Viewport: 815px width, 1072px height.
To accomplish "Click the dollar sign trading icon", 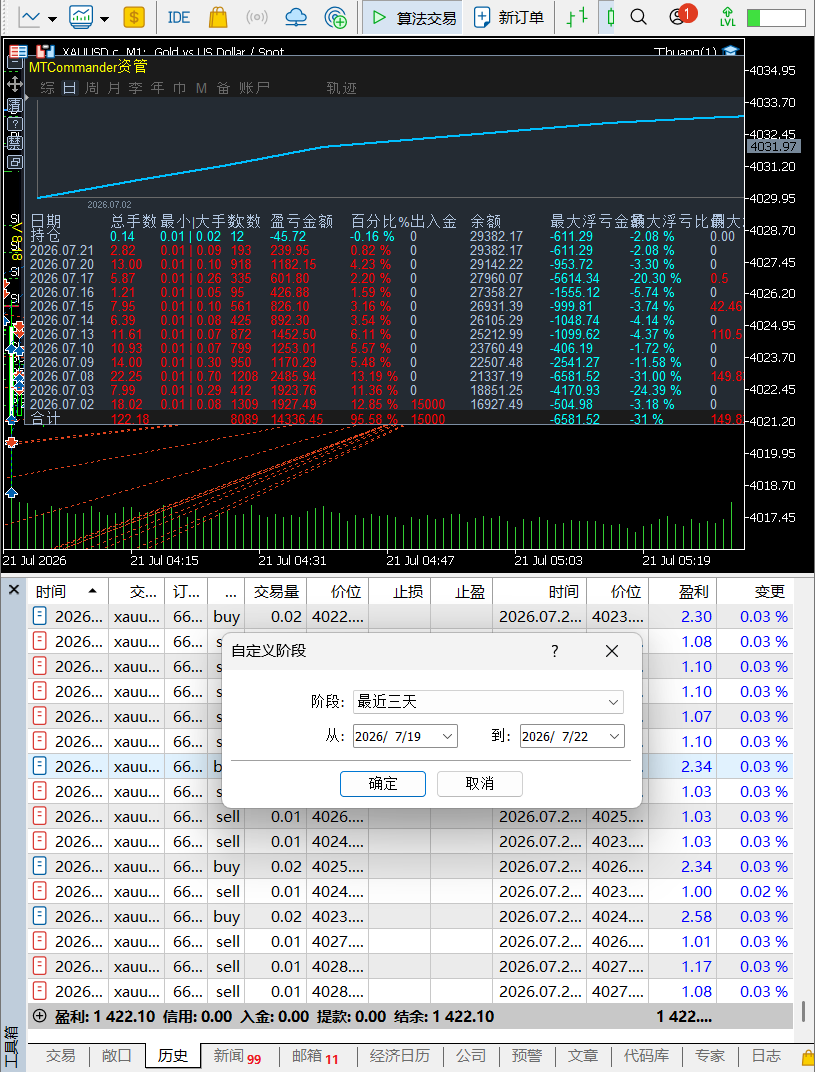I will [134, 17].
